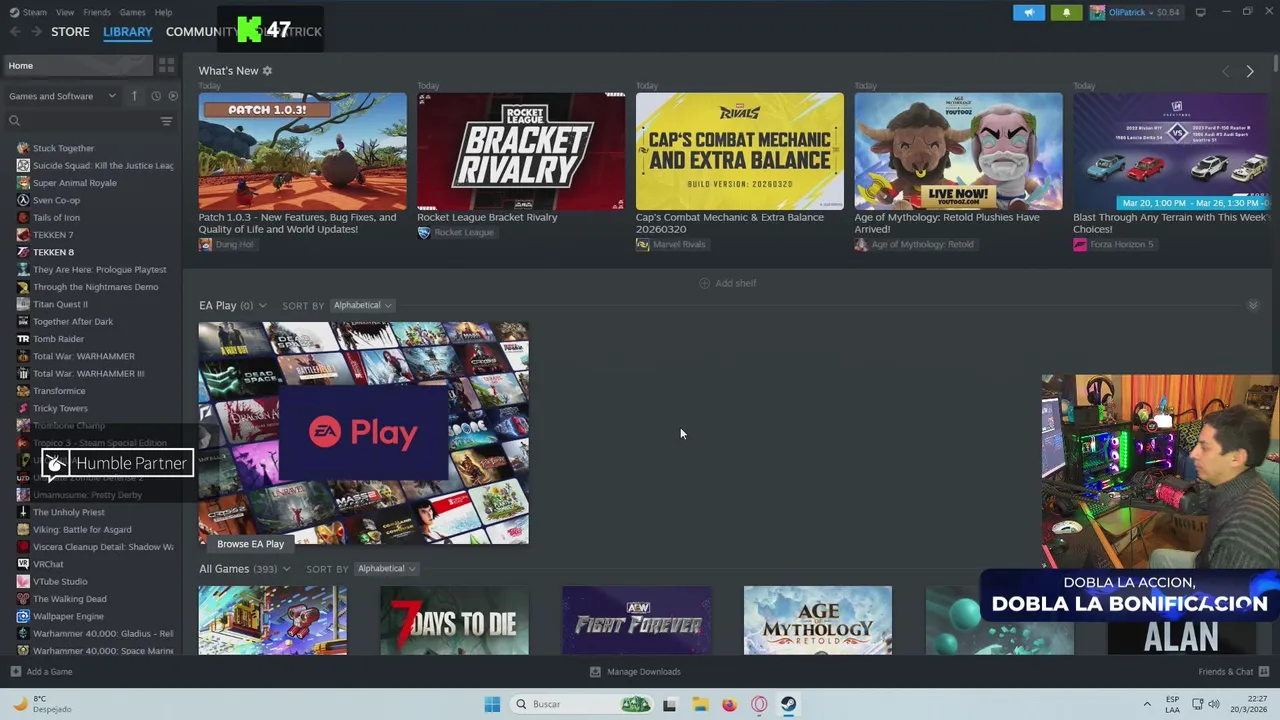Click the Wallpaper Engine app icon
This screenshot has height=720, width=1280.
tap(23, 616)
